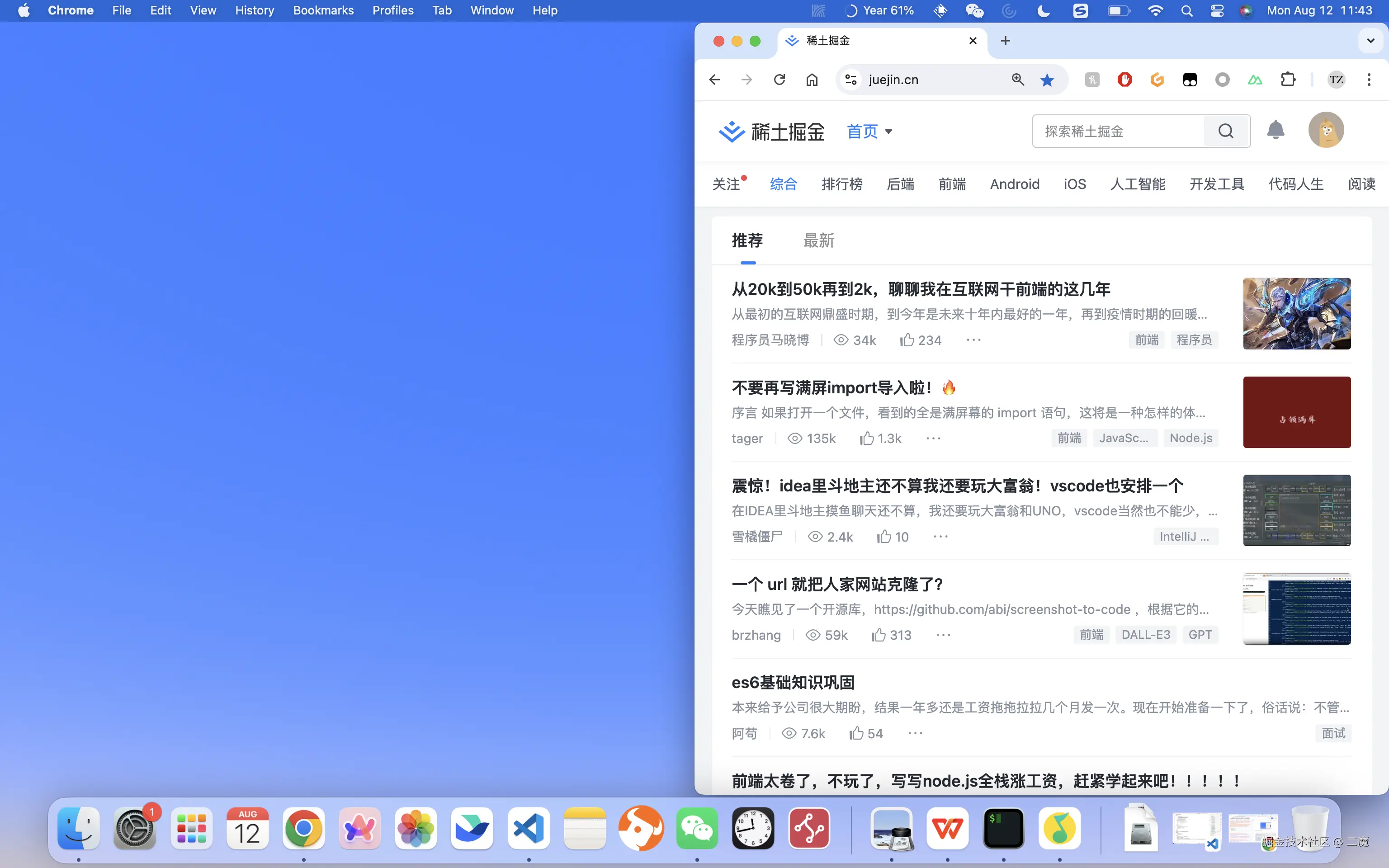Open Juejin notification bell
The image size is (1389, 868).
1276,130
